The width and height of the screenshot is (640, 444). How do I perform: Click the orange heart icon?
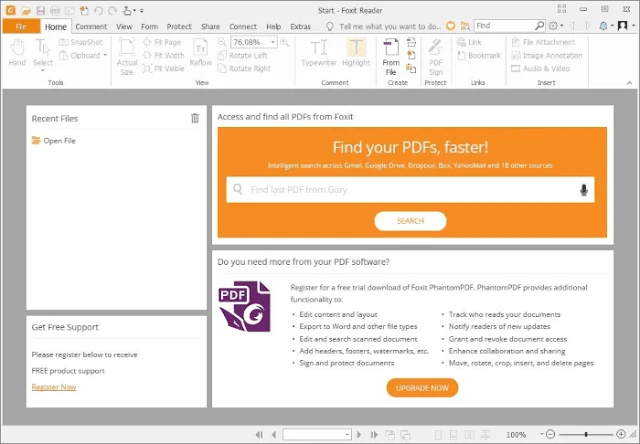tap(450, 26)
